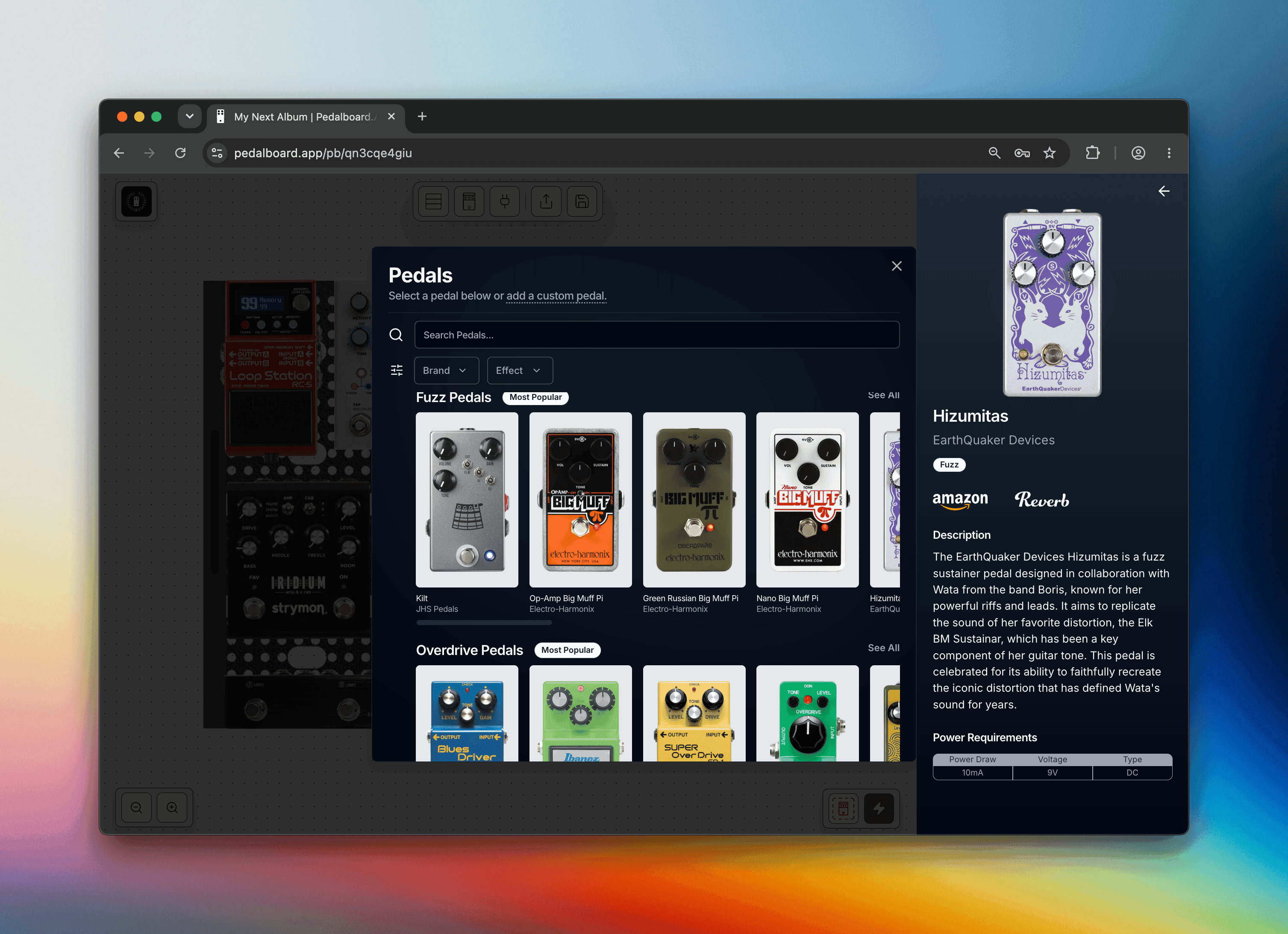This screenshot has height=934, width=1288.
Task: Open tab search dropdown chevron
Action: click(x=190, y=116)
